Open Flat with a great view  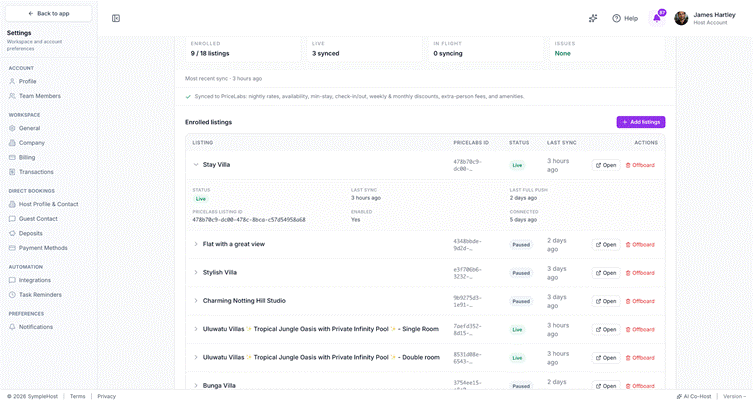coord(606,244)
